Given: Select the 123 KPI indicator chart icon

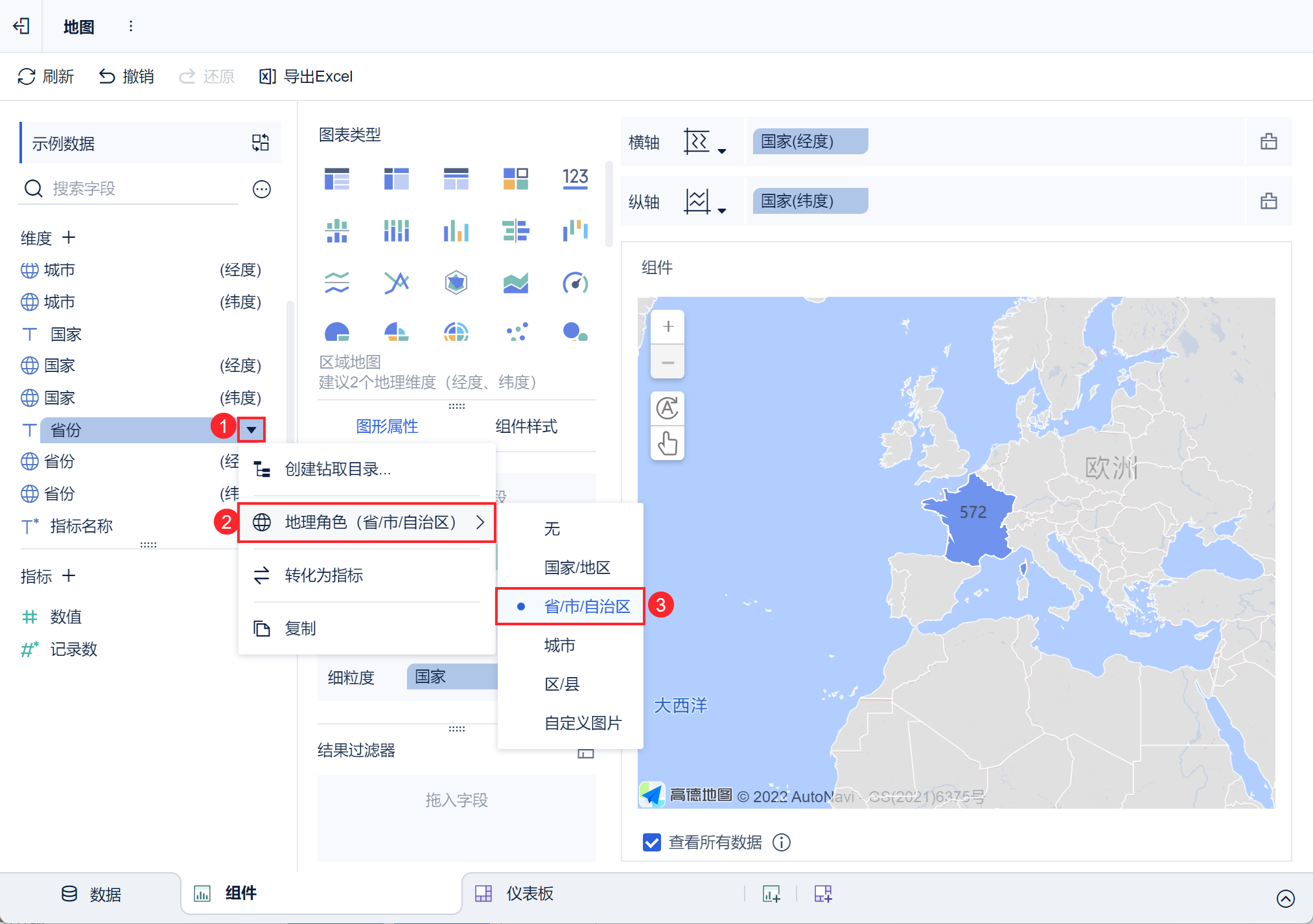Looking at the screenshot, I should coord(575,178).
